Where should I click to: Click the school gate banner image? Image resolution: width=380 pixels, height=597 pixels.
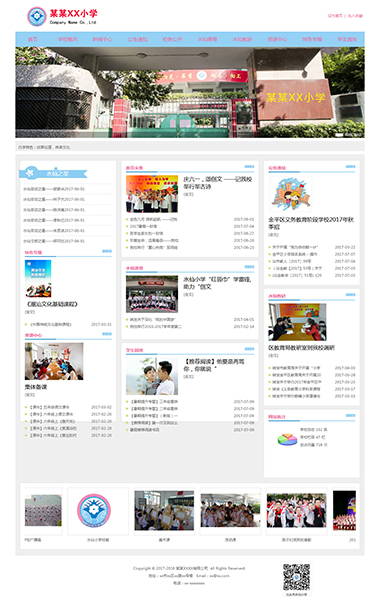click(190, 92)
